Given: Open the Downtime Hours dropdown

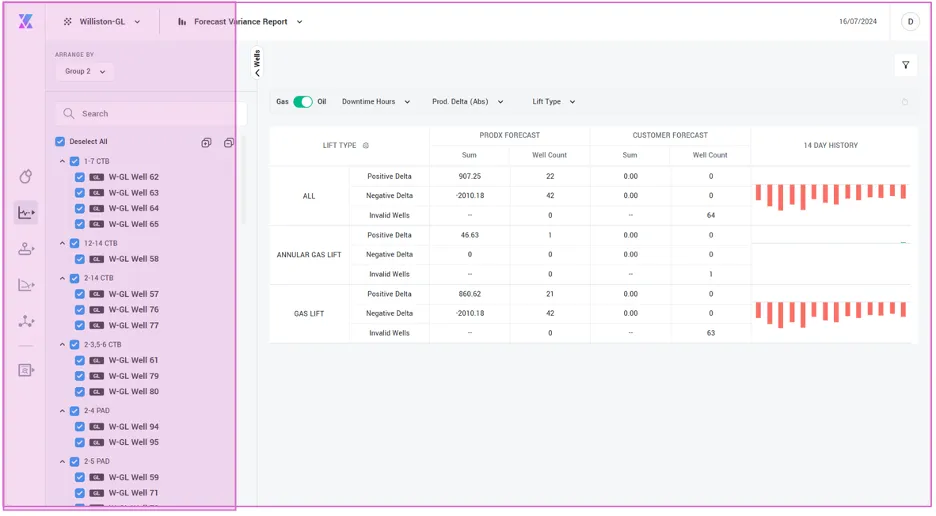Looking at the screenshot, I should point(376,102).
